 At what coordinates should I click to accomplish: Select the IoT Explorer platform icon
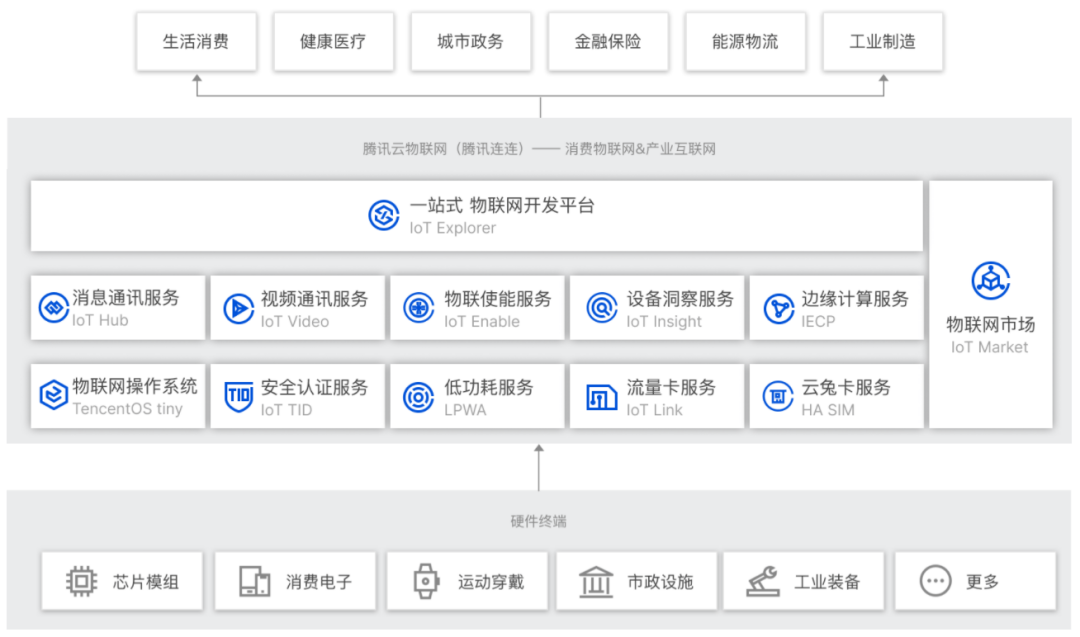click(x=384, y=215)
